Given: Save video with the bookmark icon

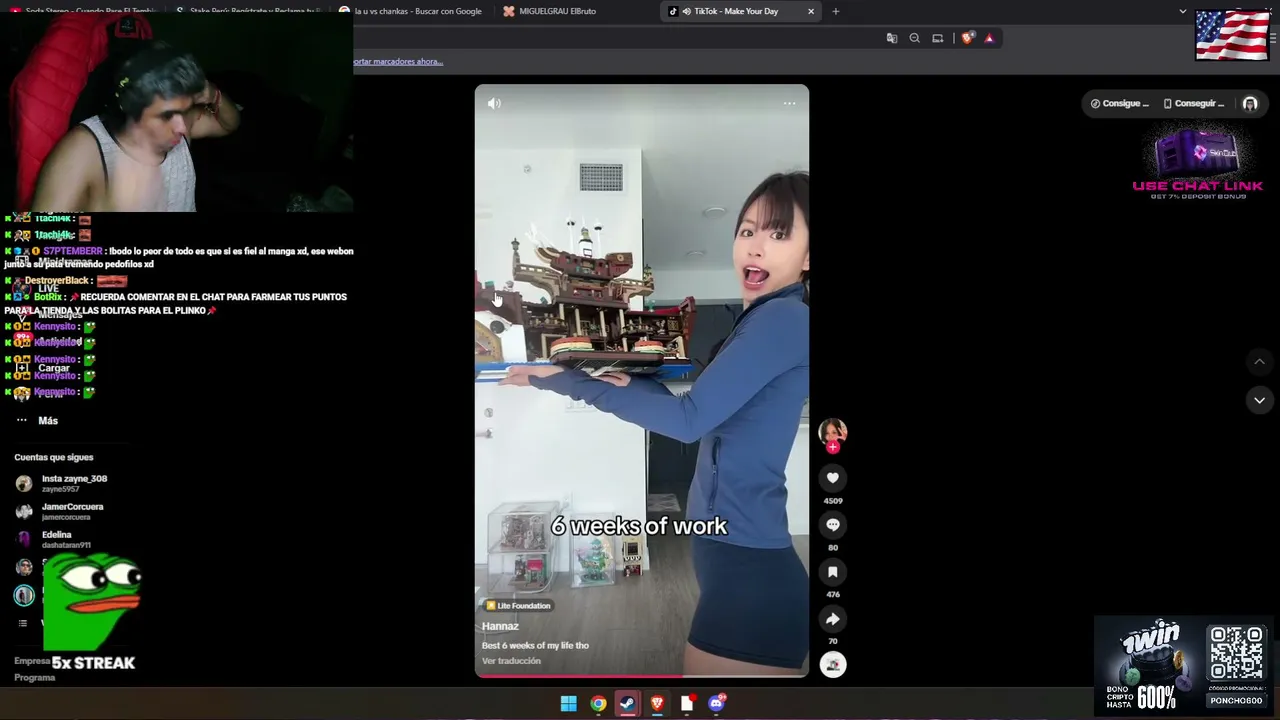Looking at the screenshot, I should pyautogui.click(x=832, y=572).
